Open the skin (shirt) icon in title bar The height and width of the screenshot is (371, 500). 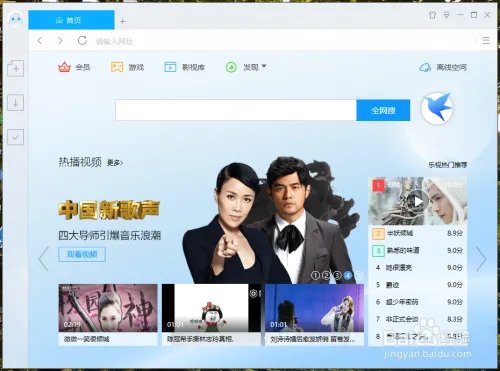tap(432, 15)
